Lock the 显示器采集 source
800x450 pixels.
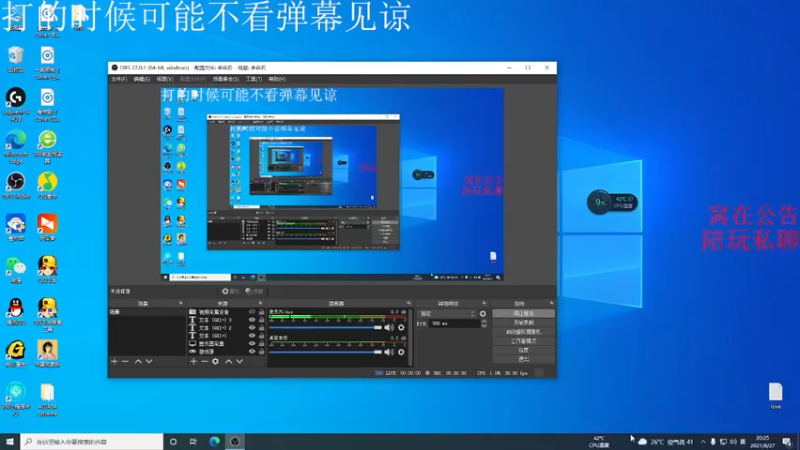(x=261, y=344)
